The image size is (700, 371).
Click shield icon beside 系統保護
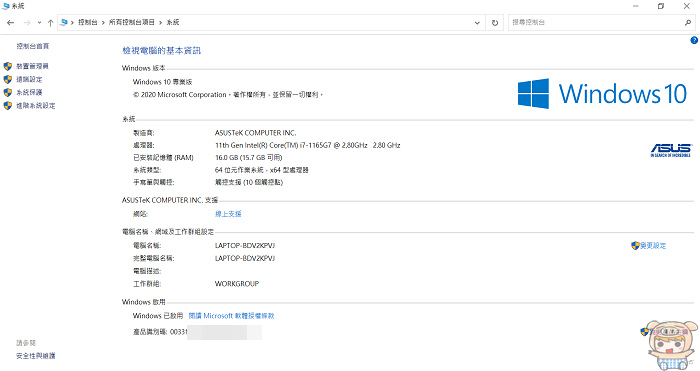click(8, 92)
